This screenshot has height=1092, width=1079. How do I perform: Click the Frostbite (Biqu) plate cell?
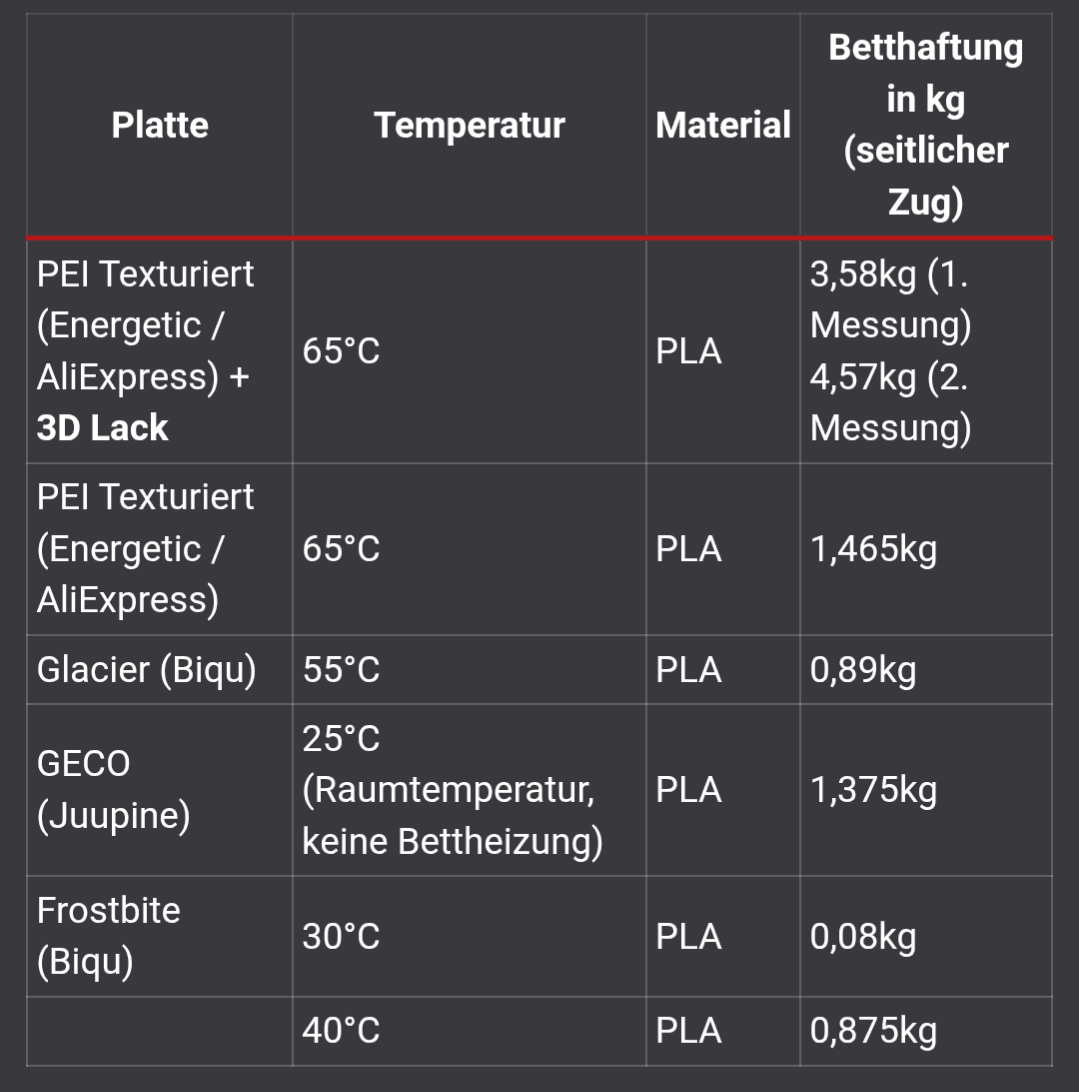[109, 936]
